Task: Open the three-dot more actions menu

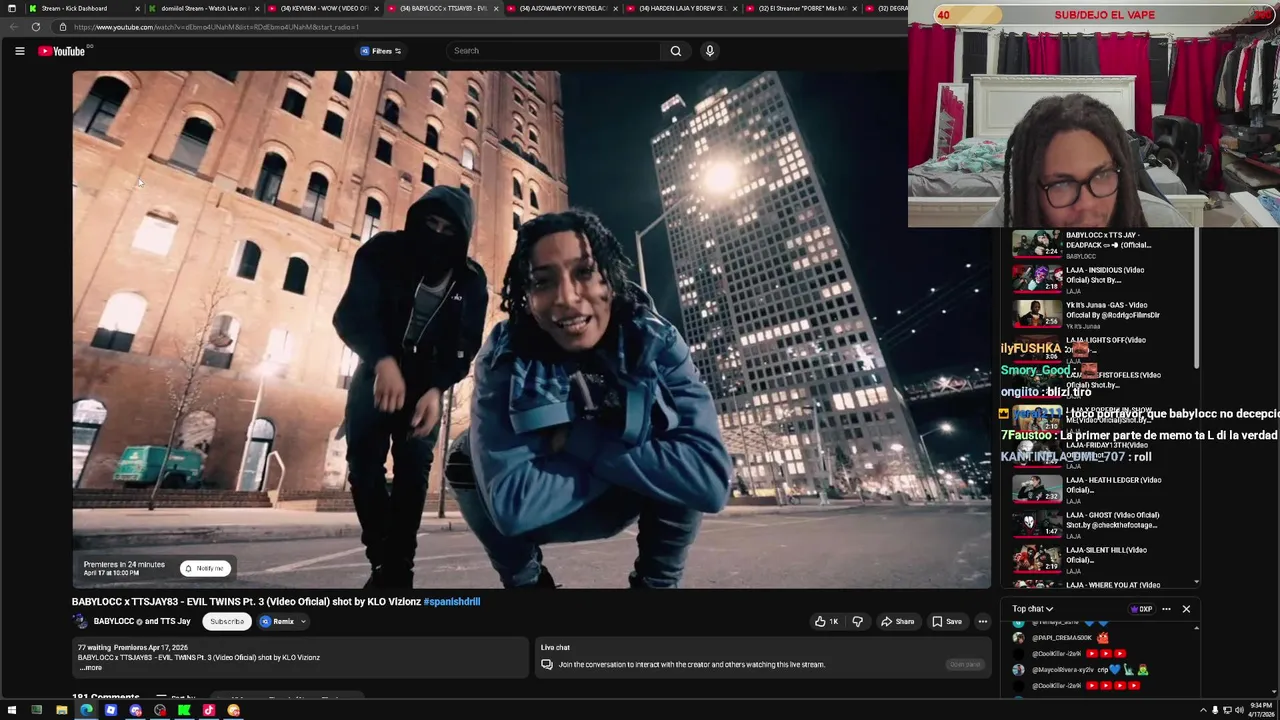Action: click(x=983, y=622)
